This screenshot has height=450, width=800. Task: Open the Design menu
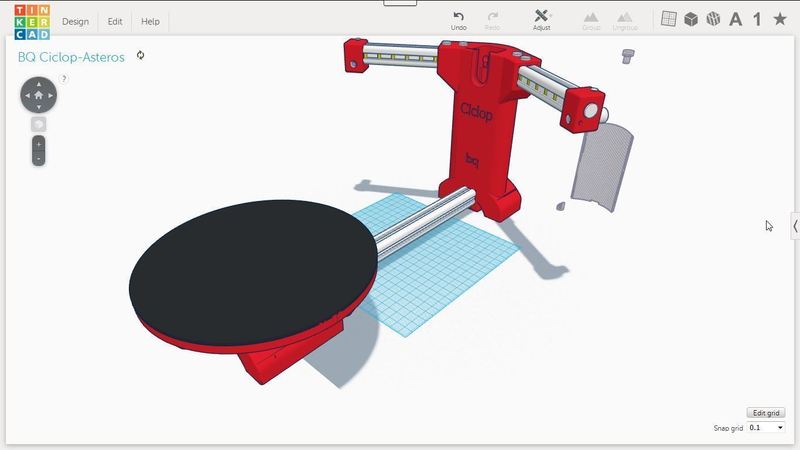[76, 21]
